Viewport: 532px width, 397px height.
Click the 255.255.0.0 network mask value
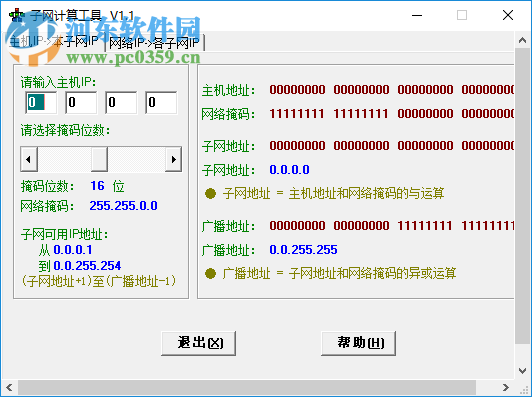pos(124,206)
